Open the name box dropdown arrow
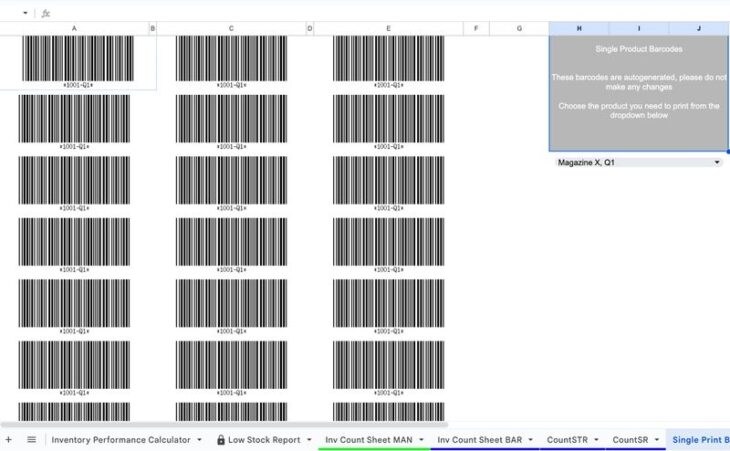The image size is (730, 451). pos(25,13)
